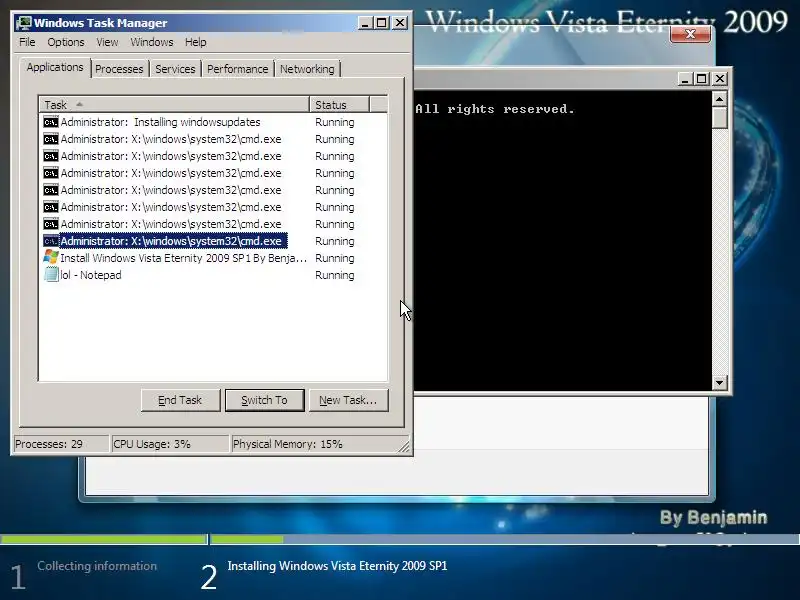Image resolution: width=800 pixels, height=600 pixels.
Task: Click the command prompt scrollbar thumb
Action: pyautogui.click(x=719, y=117)
